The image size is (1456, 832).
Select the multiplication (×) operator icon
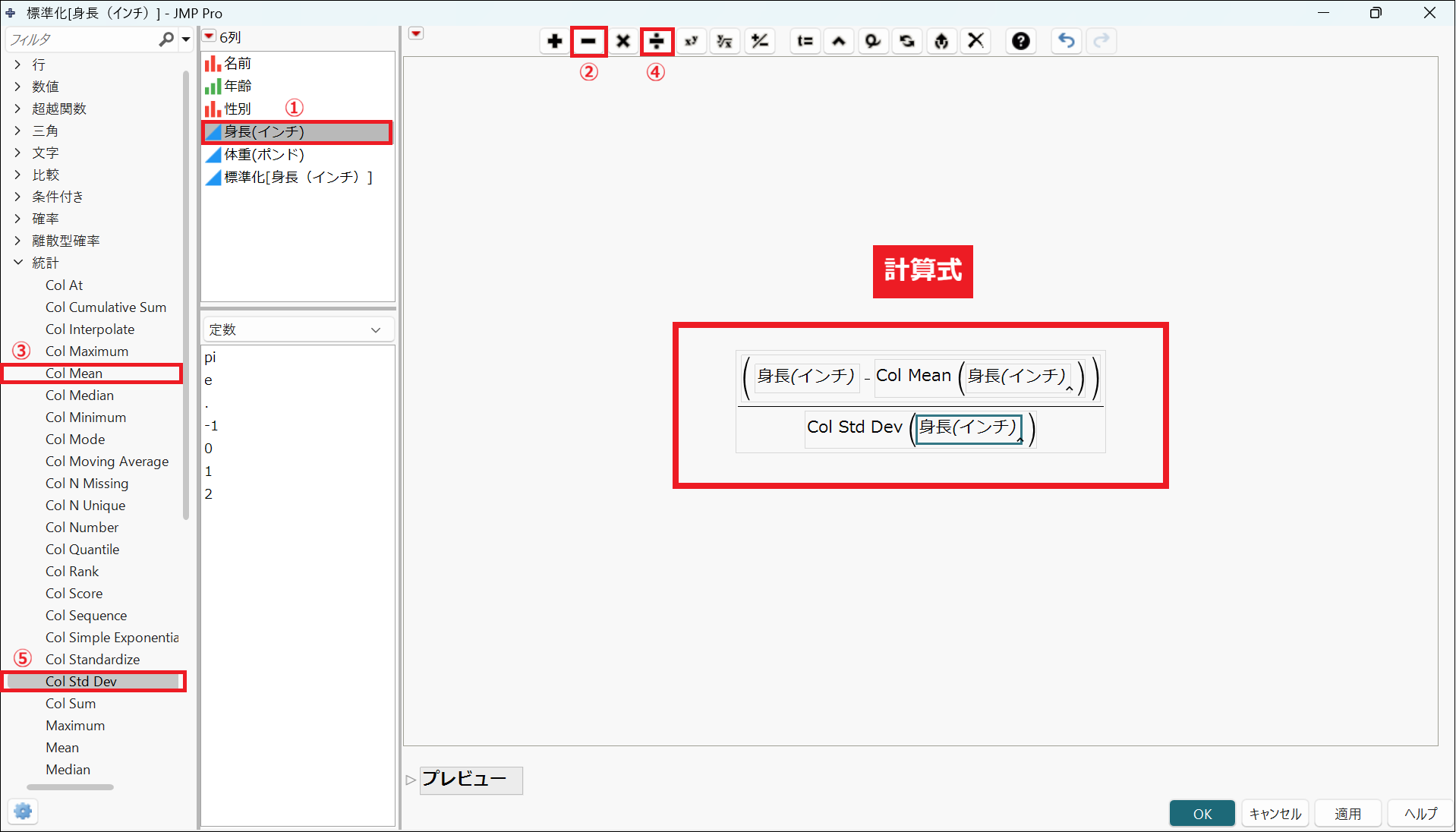coord(622,41)
